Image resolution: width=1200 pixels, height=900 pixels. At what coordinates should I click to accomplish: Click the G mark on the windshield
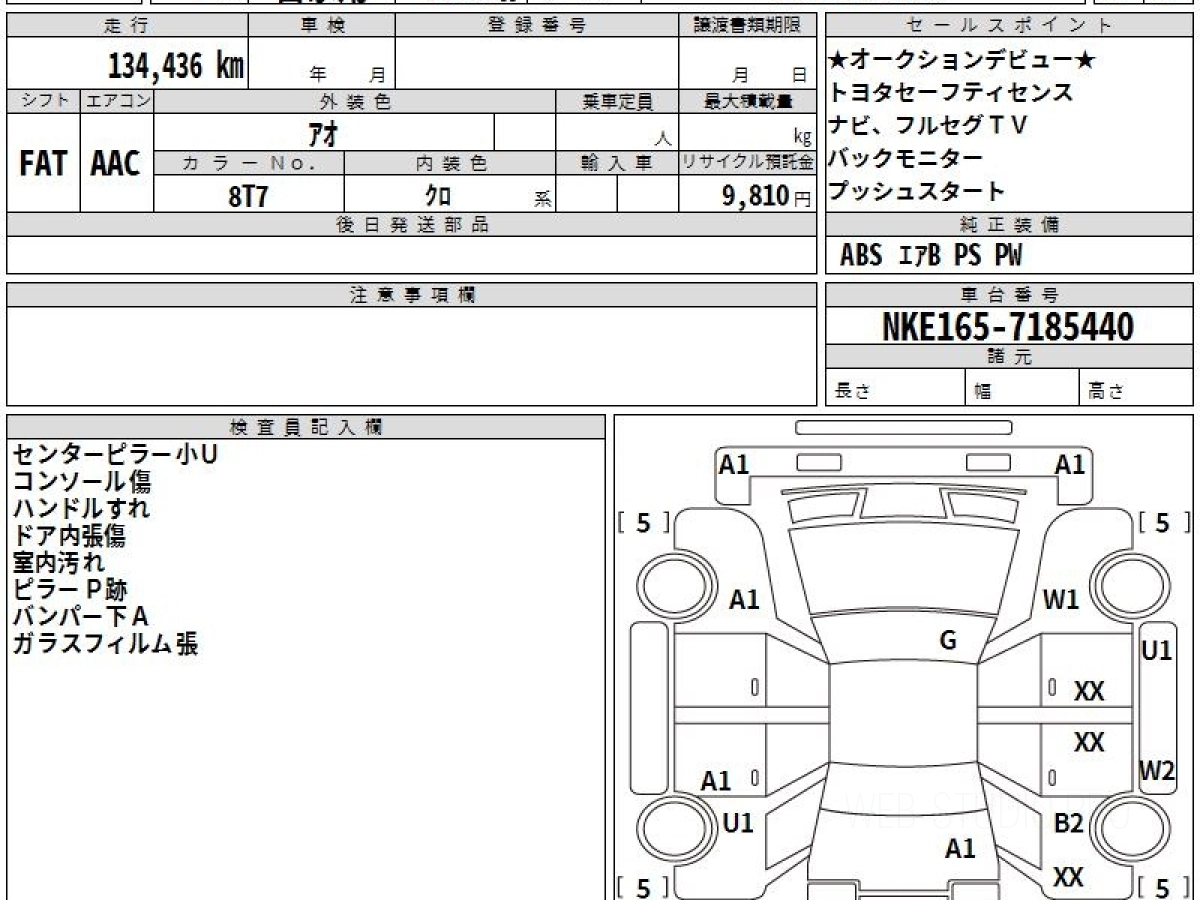pos(948,641)
